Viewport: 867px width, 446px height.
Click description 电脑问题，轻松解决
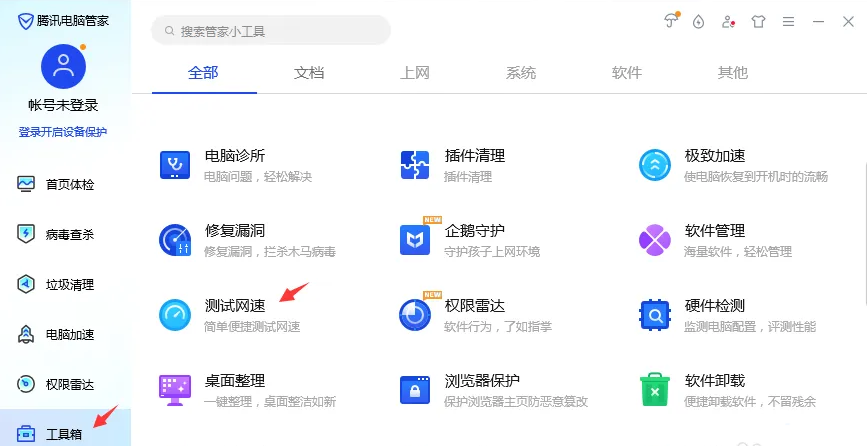(x=258, y=177)
